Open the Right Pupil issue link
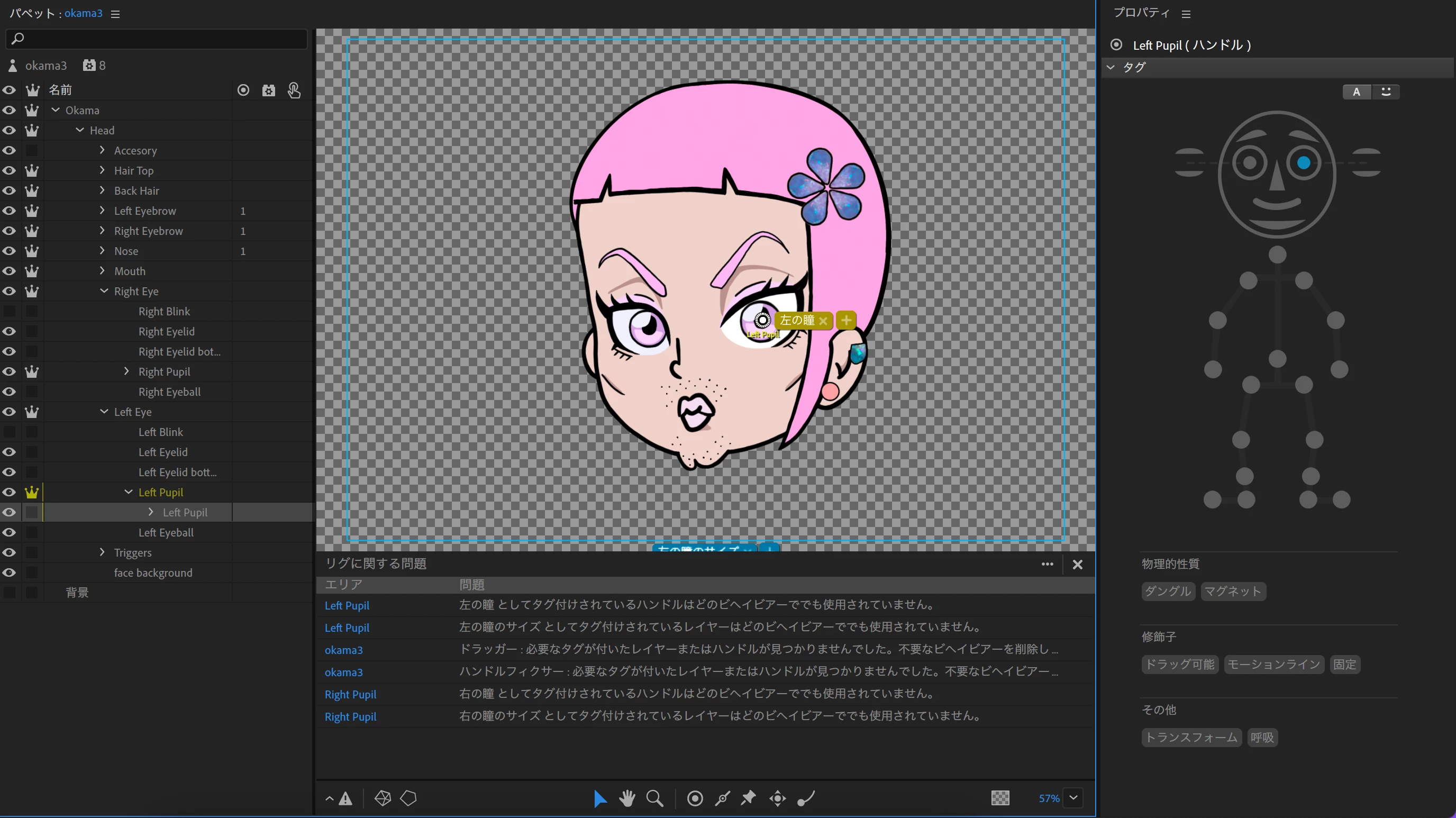1456x818 pixels. (350, 694)
